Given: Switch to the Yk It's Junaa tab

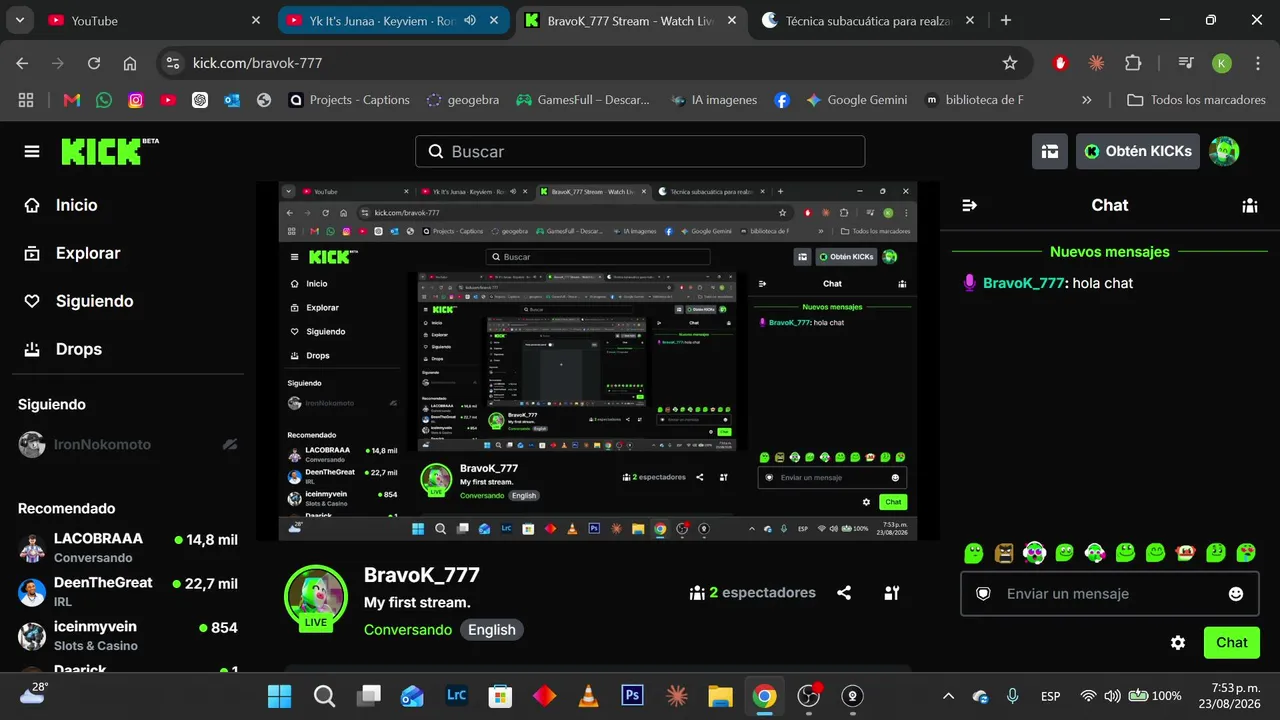Looking at the screenshot, I should (392, 20).
